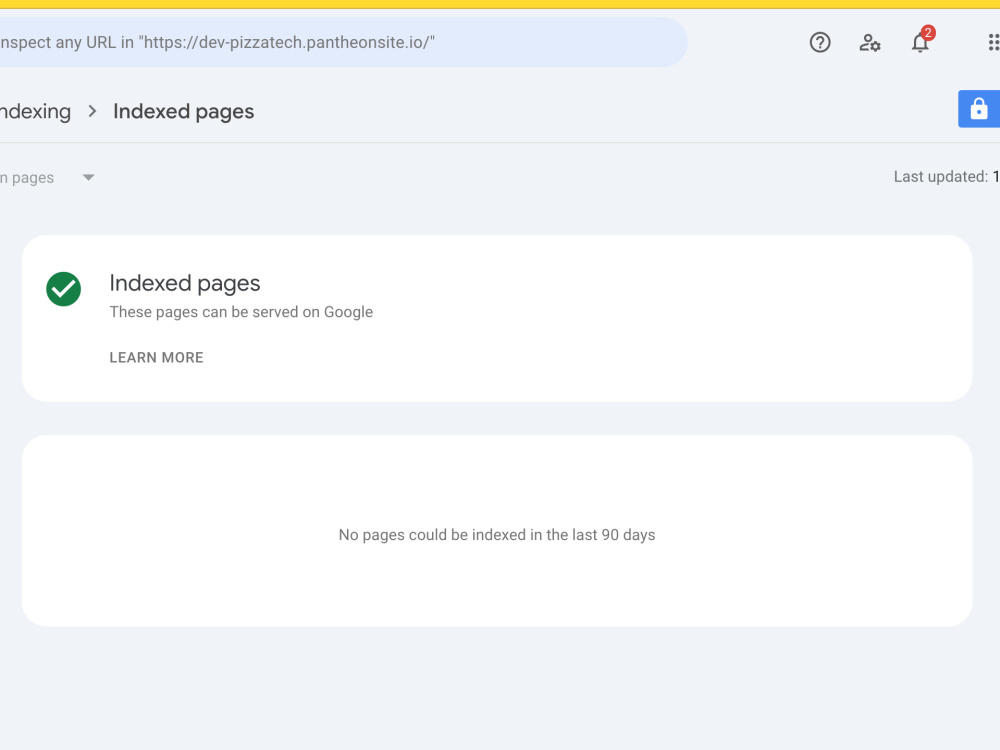Click "These pages can be served on Google"
Screen dimensions: 1000x750
[x=241, y=312]
